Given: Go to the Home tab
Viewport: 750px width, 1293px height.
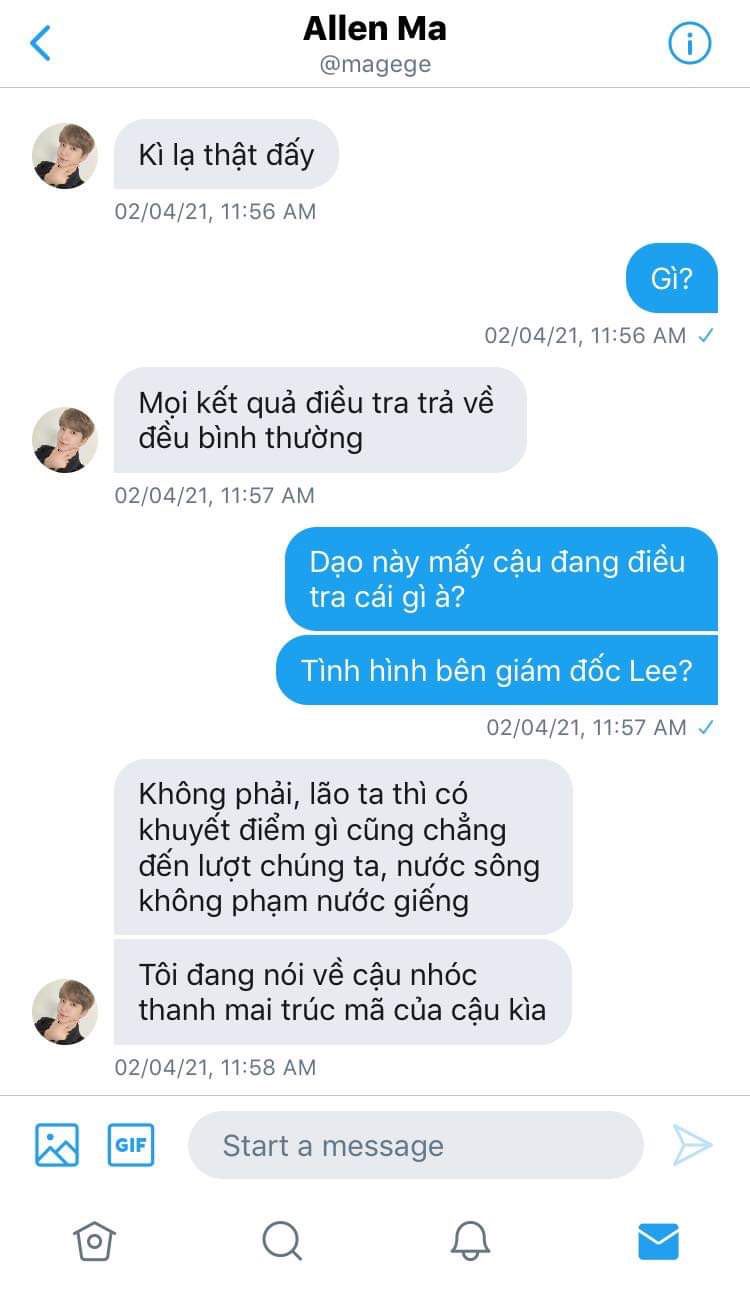Looking at the screenshot, I should tap(94, 1241).
